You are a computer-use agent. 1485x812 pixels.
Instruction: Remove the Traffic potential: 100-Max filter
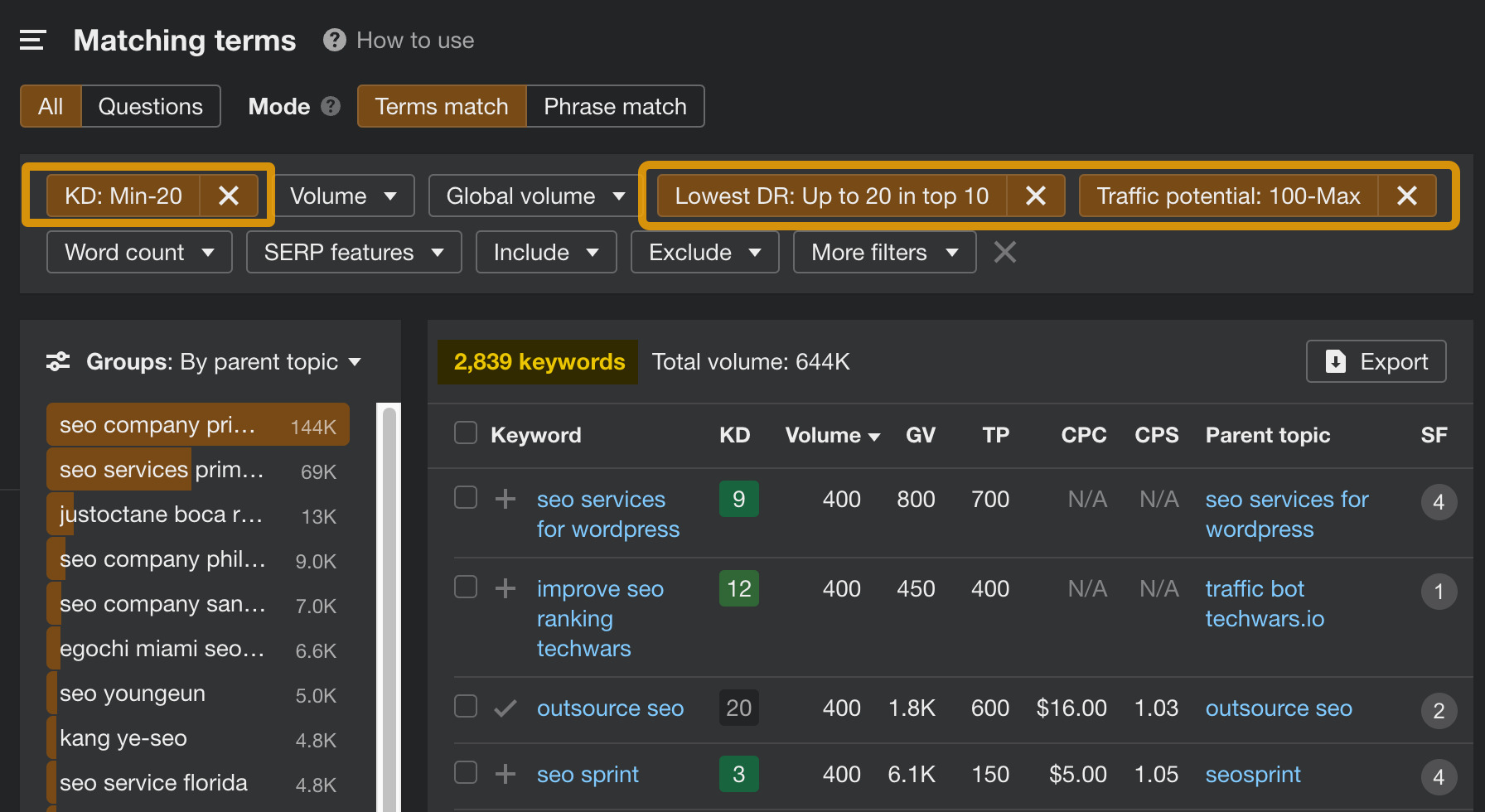pyautogui.click(x=1406, y=196)
